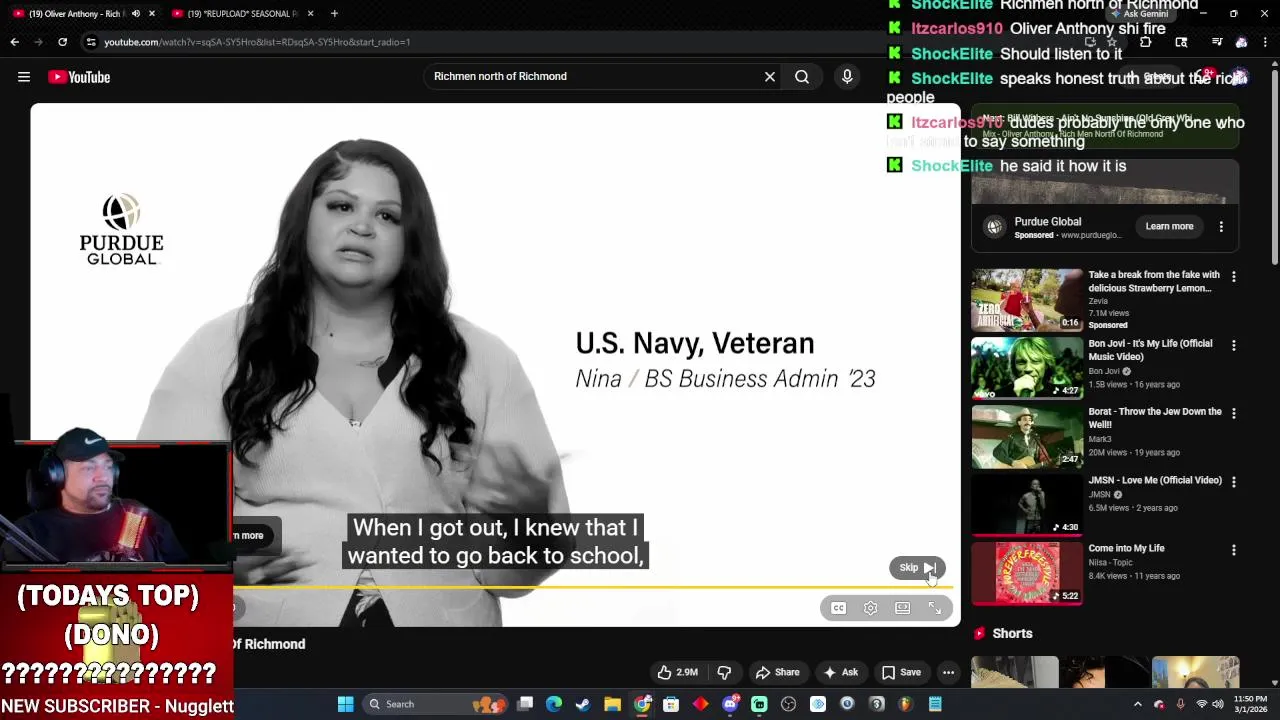Open the Borat Throw the Jew thumbnail
The image size is (1280, 720).
tap(1027, 436)
